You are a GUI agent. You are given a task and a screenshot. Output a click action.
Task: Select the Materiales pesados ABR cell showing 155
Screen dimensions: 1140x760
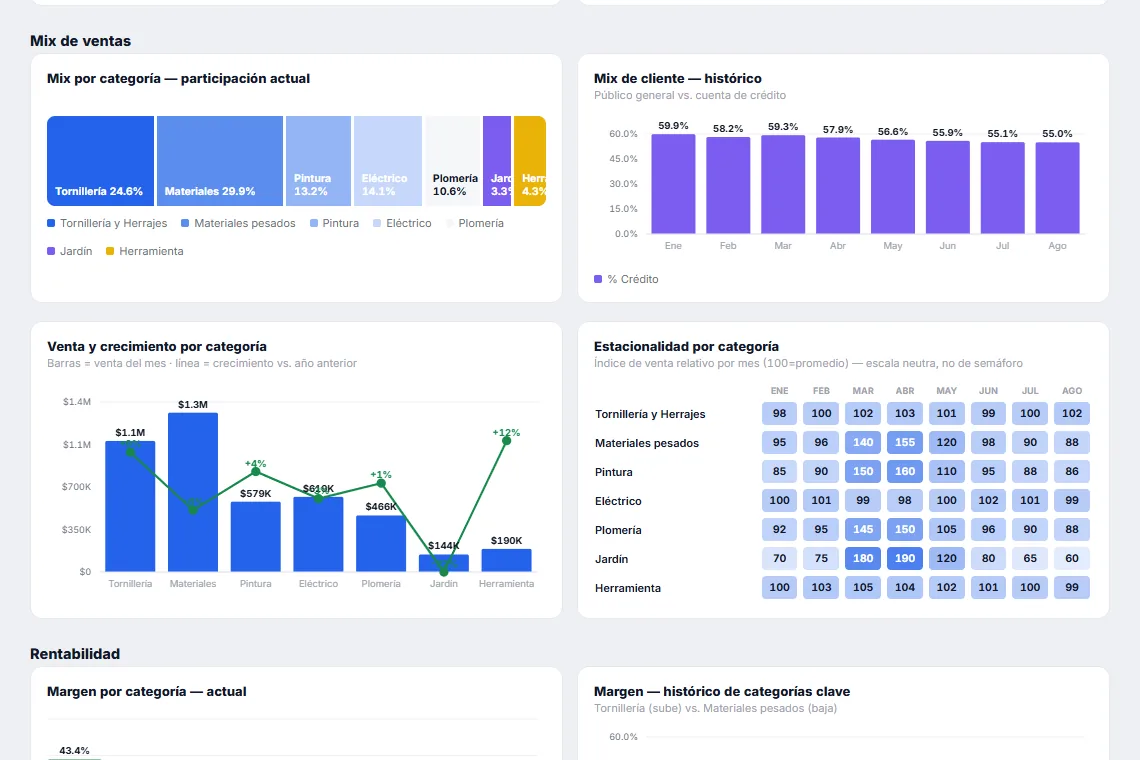(904, 442)
